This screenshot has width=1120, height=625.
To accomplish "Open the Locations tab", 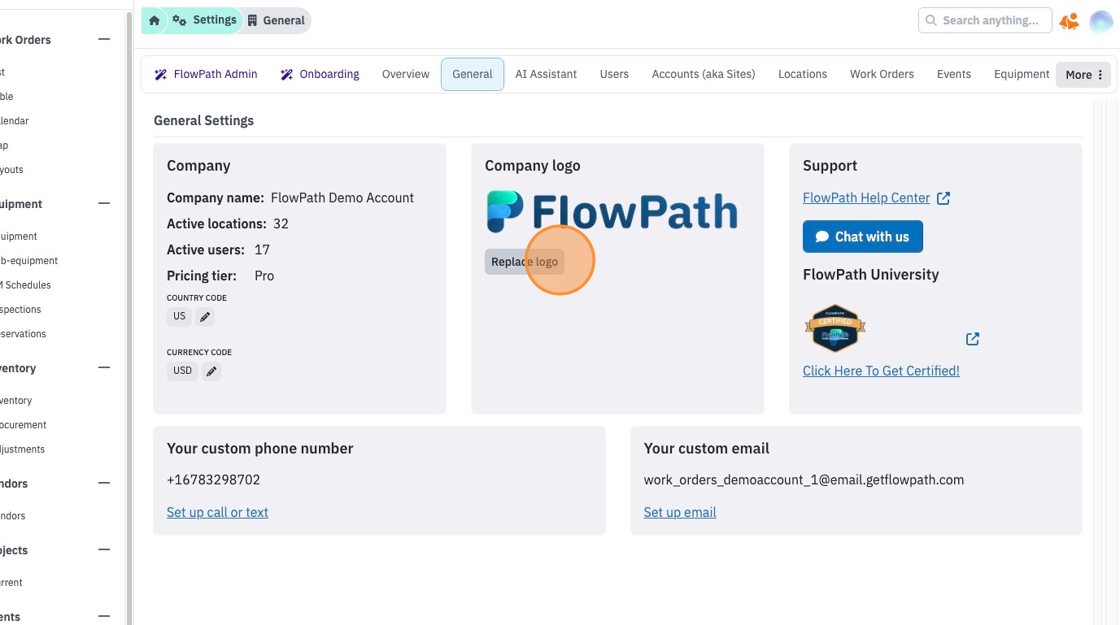I will (802, 74).
